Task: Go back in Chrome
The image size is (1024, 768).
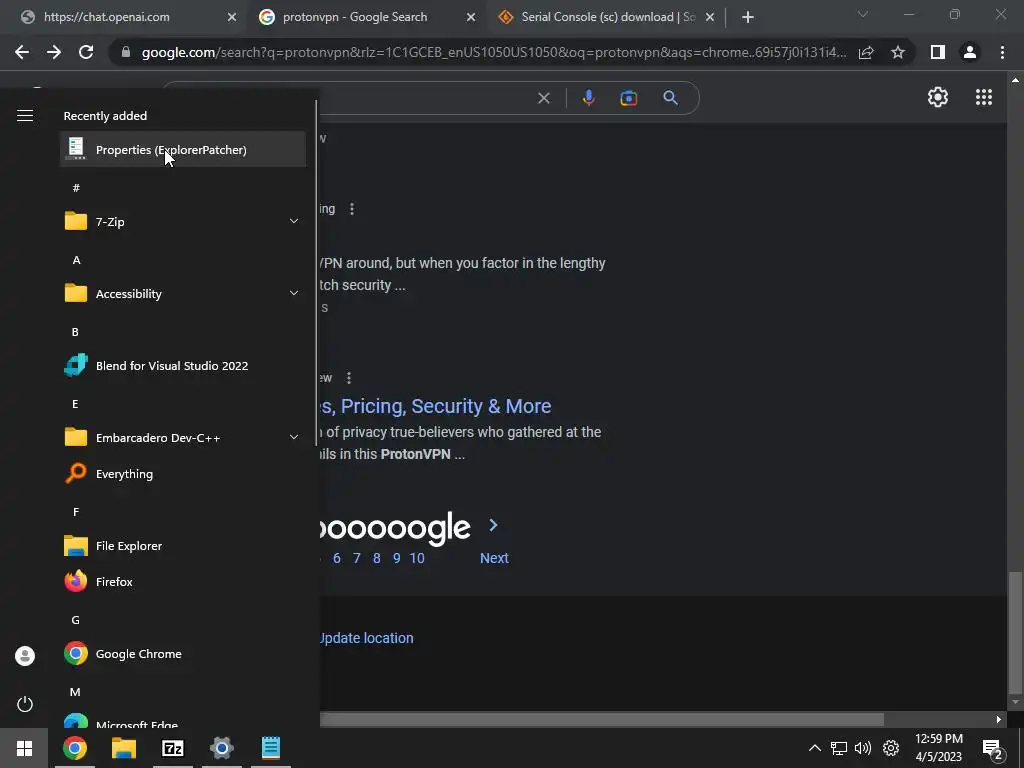Action: click(x=22, y=52)
